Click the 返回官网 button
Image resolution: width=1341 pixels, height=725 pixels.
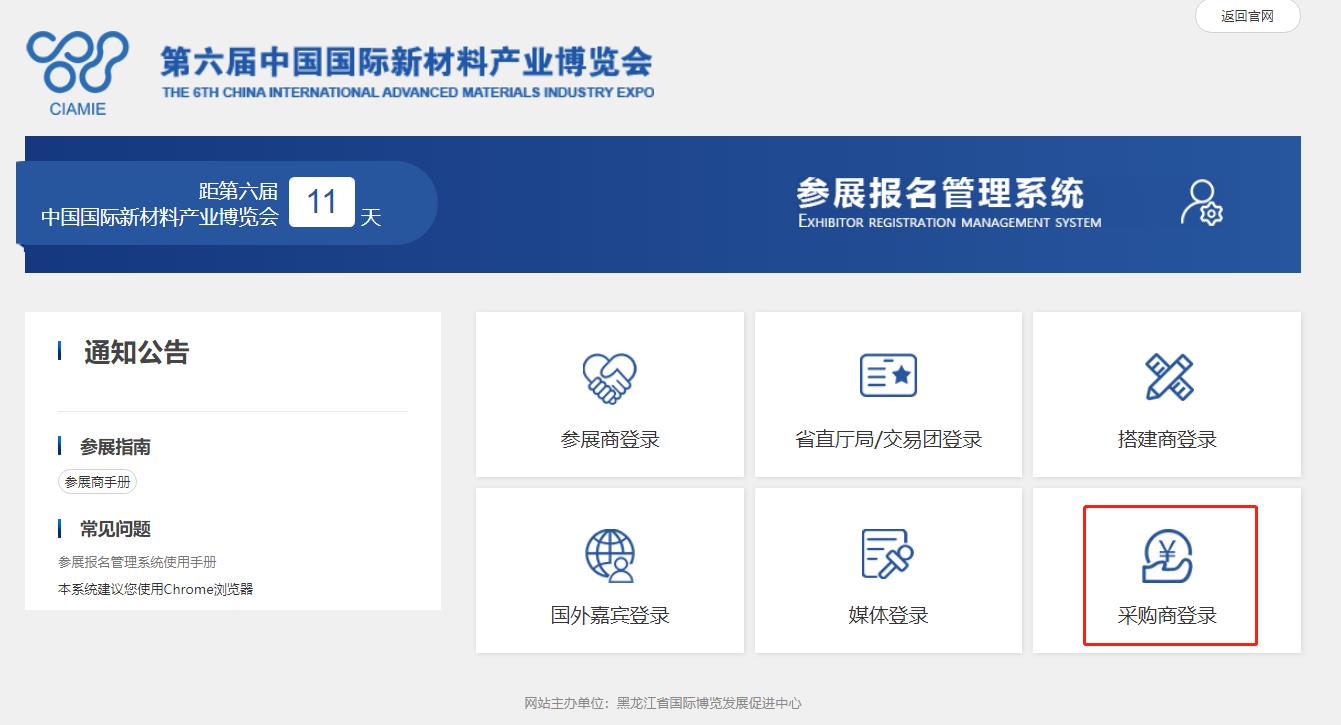pyautogui.click(x=1246, y=16)
